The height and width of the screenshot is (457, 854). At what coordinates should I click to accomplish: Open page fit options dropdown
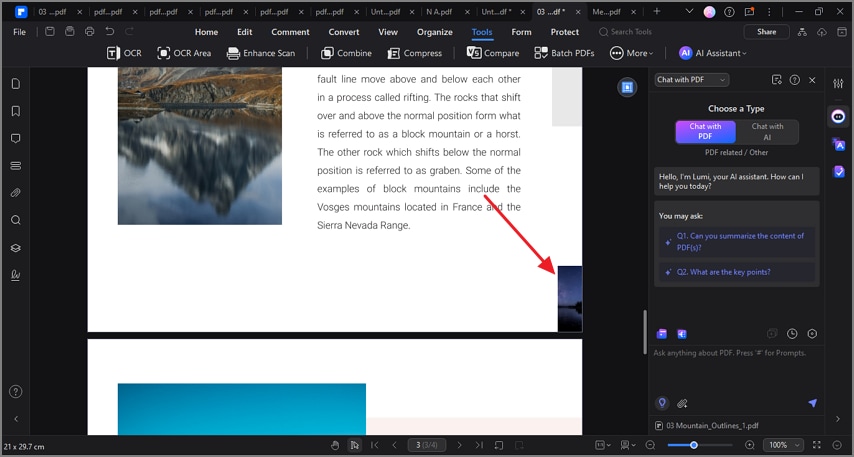(x=602, y=445)
